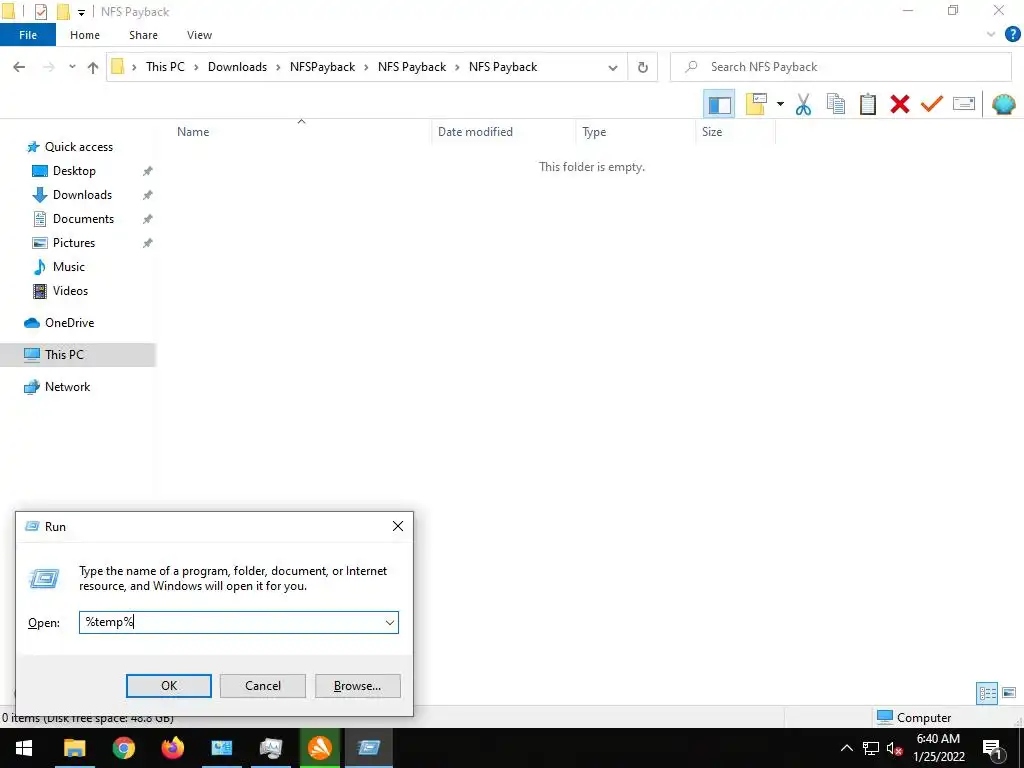Select Videos in navigation pane
This screenshot has width=1024, height=768.
(x=70, y=291)
